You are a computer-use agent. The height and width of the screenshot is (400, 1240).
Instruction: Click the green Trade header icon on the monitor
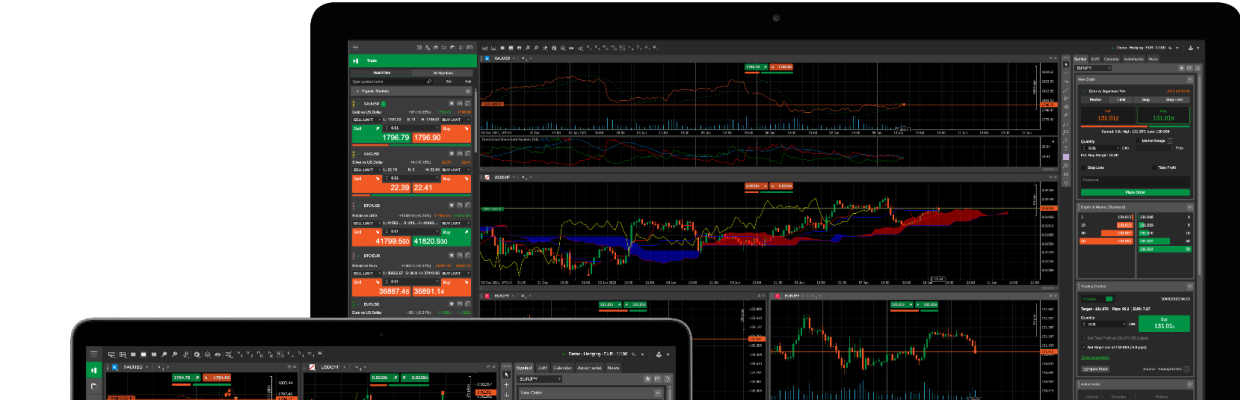coord(356,61)
